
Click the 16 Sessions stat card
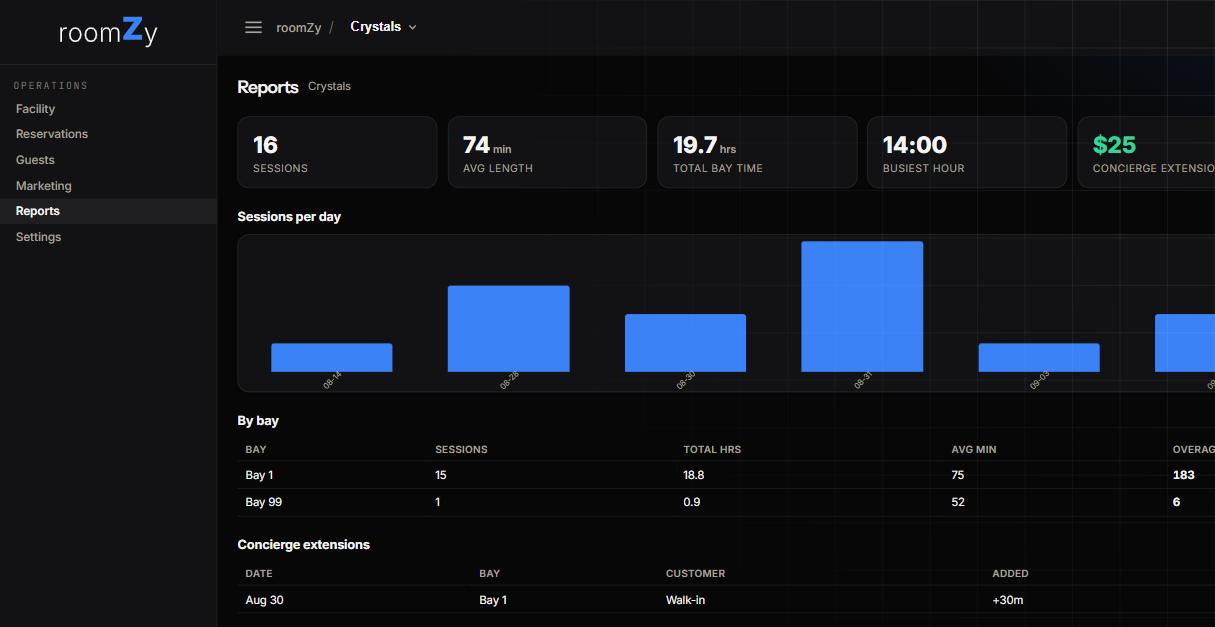[x=337, y=152]
